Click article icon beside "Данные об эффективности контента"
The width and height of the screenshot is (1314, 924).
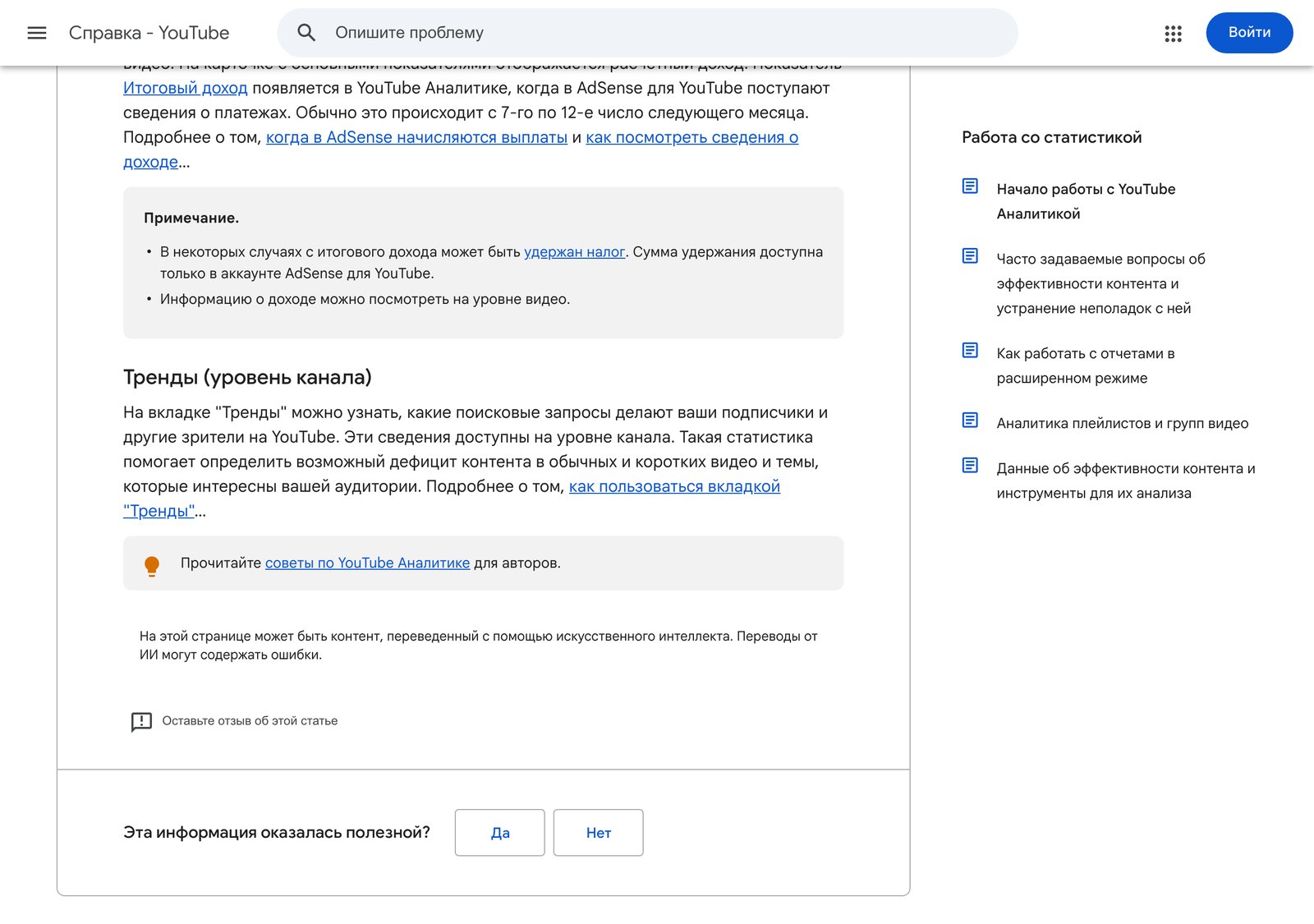(970, 465)
